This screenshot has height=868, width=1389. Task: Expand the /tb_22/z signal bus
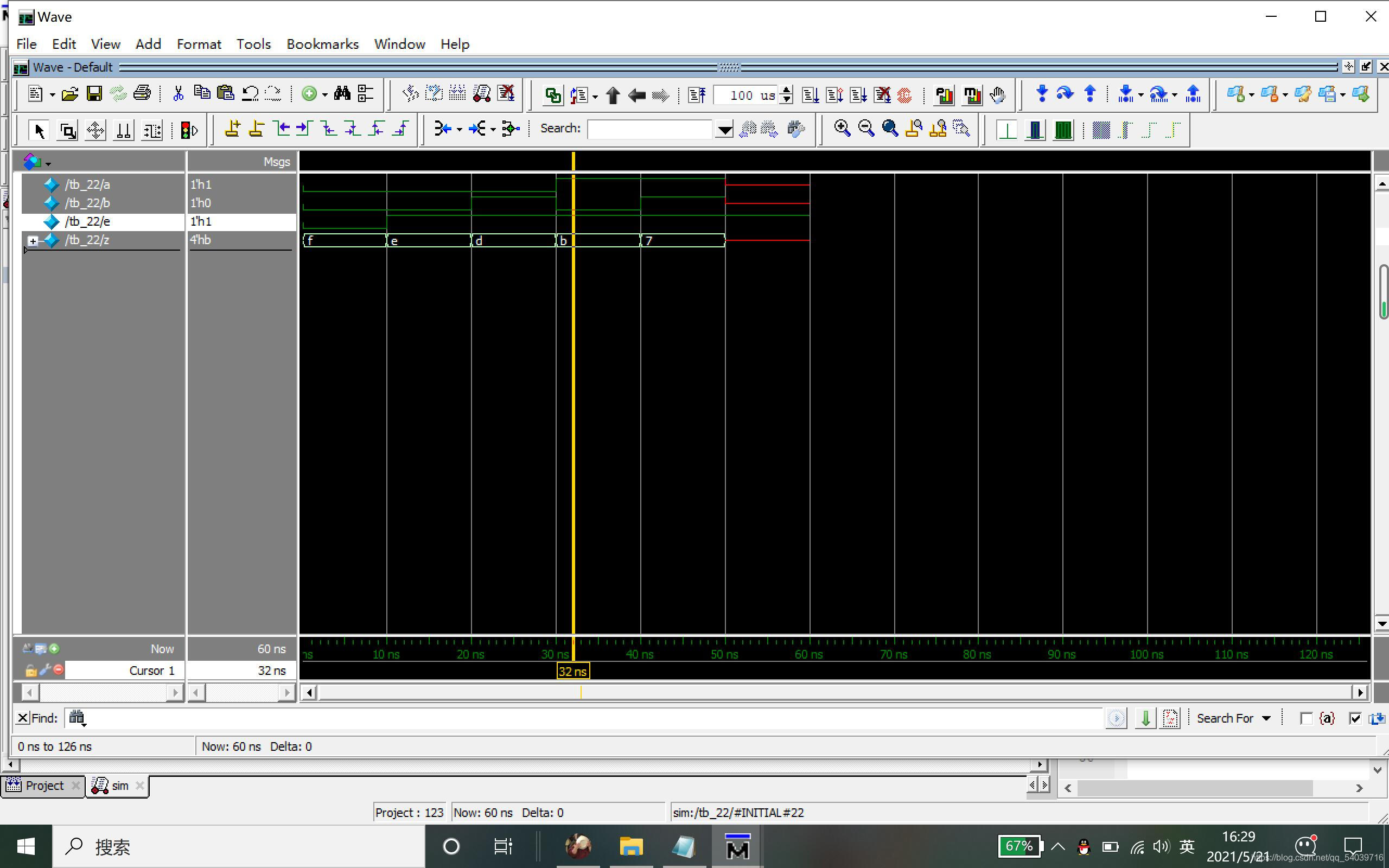[x=33, y=241]
